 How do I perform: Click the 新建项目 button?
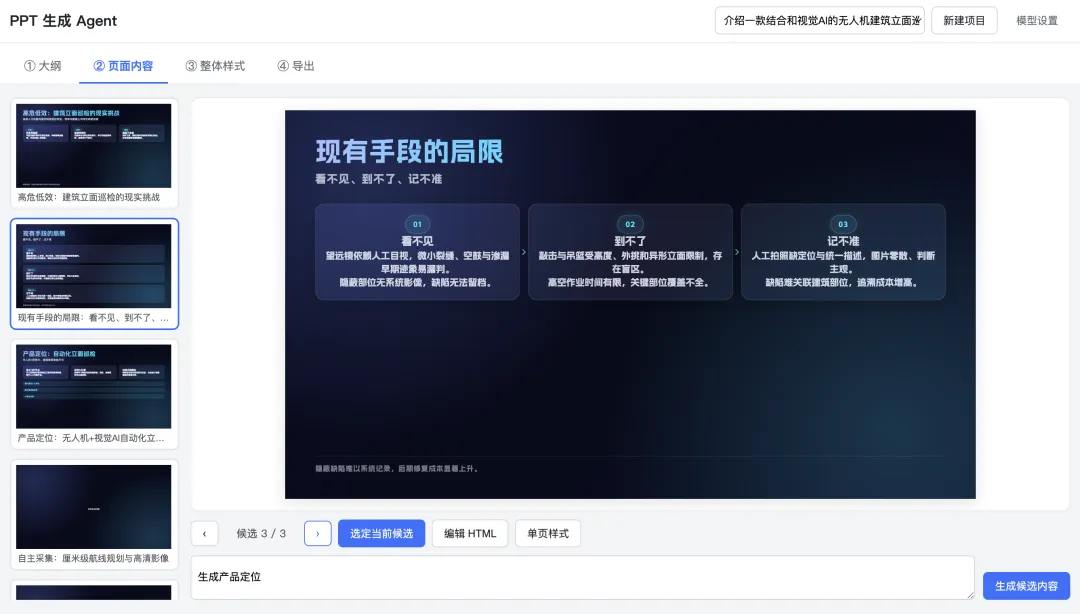point(964,21)
